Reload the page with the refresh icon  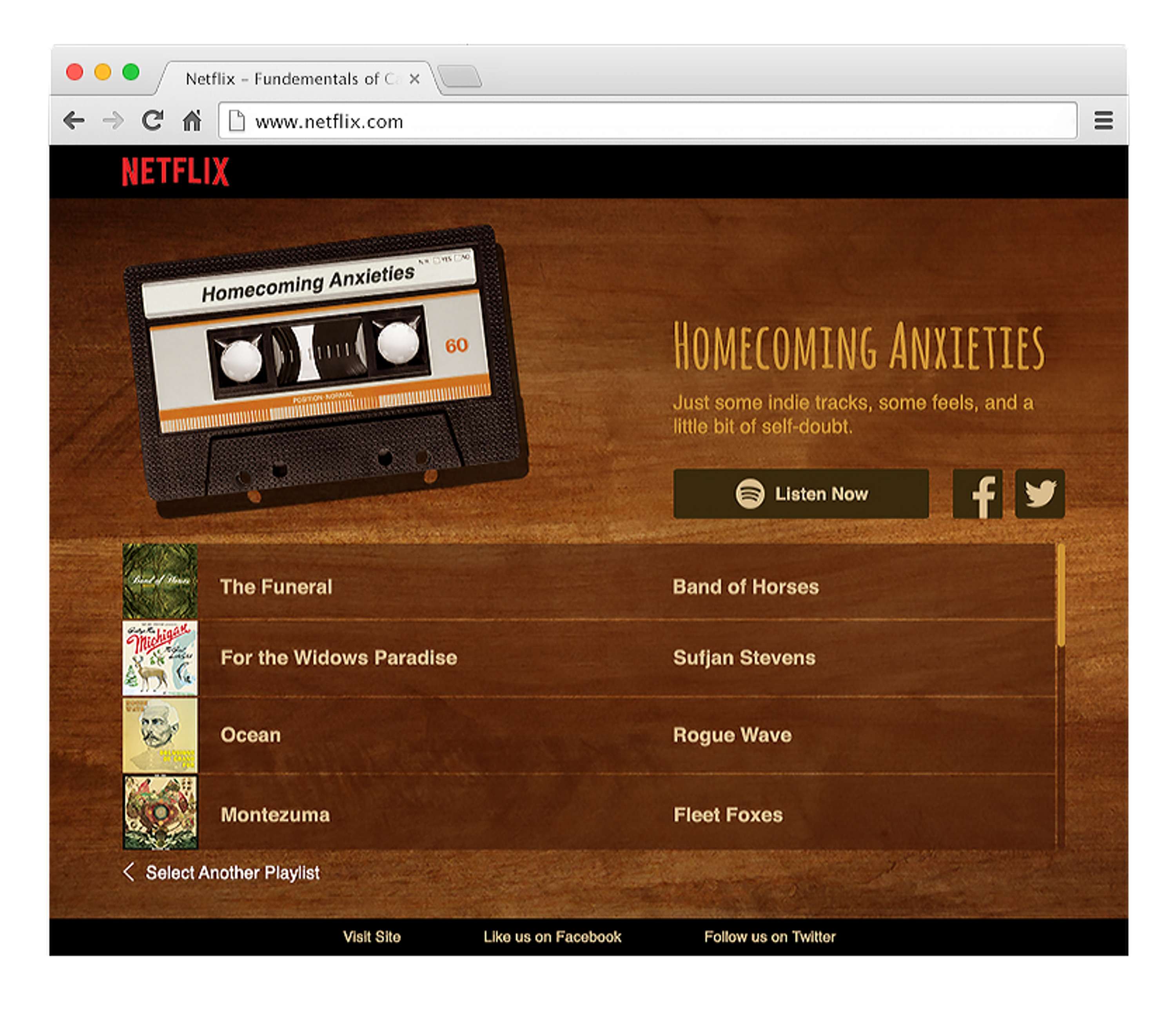tap(152, 120)
